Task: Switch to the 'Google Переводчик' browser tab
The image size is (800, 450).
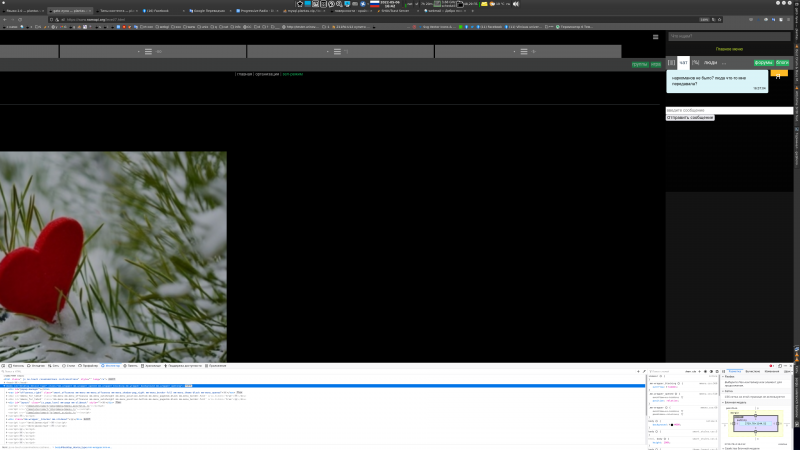Action: (x=209, y=11)
